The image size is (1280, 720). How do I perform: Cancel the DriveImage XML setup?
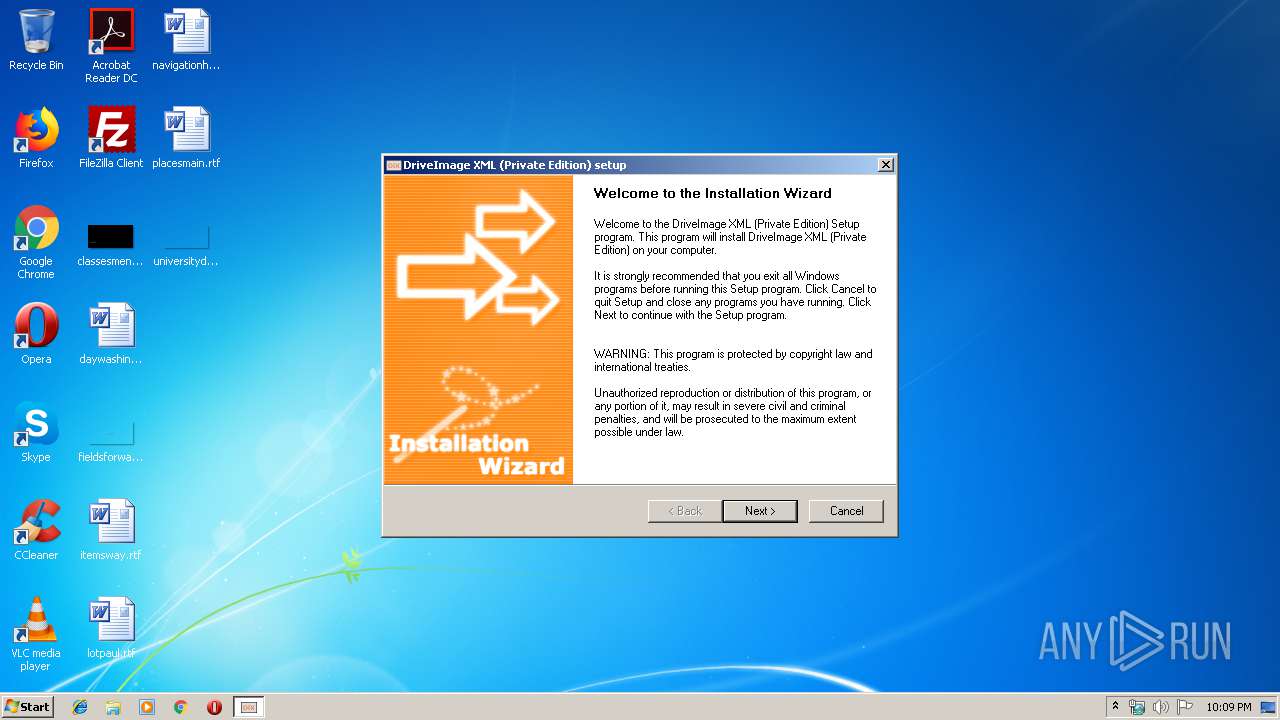point(846,511)
